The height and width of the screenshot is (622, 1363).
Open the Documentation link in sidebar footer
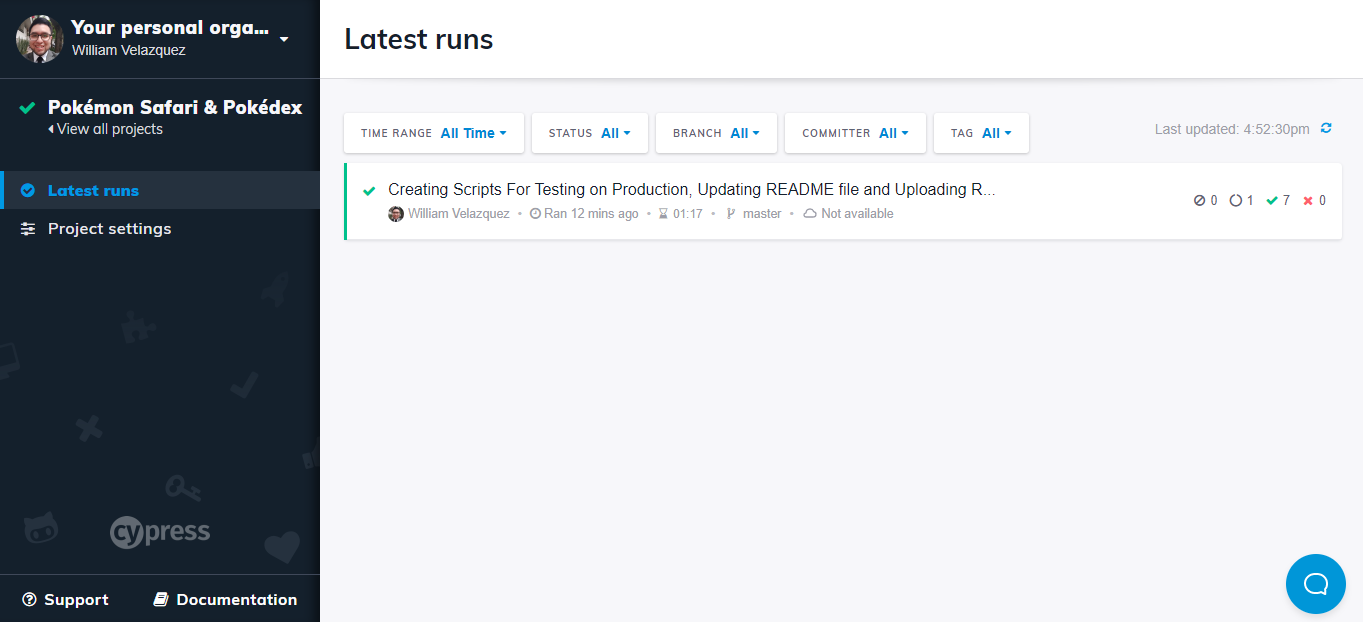pos(225,599)
